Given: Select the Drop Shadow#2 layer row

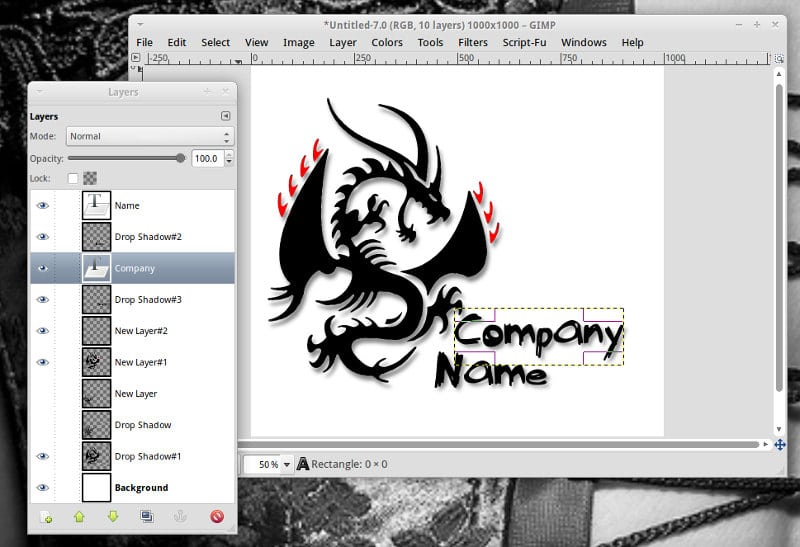Looking at the screenshot, I should click(132, 237).
